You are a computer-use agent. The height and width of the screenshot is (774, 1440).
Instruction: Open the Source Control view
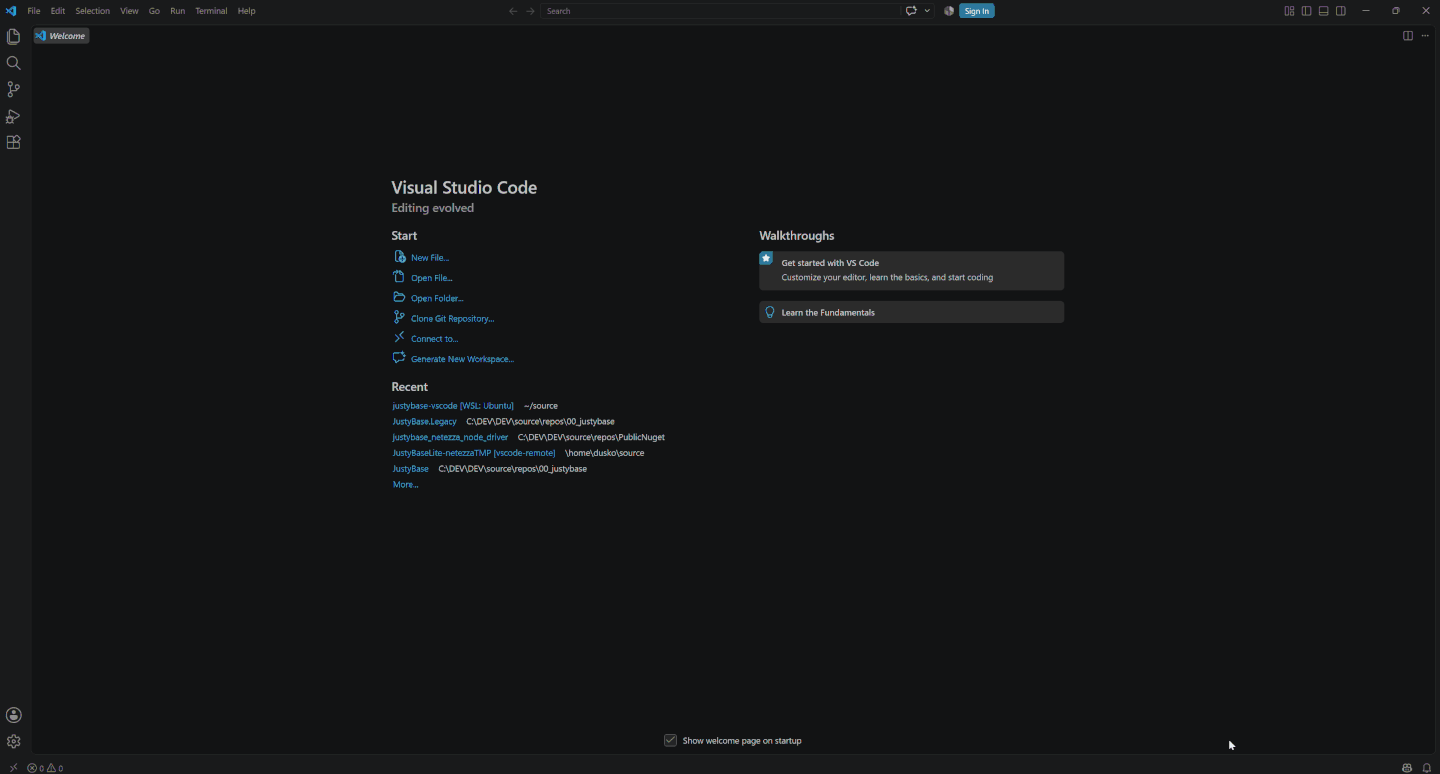[x=13, y=90]
